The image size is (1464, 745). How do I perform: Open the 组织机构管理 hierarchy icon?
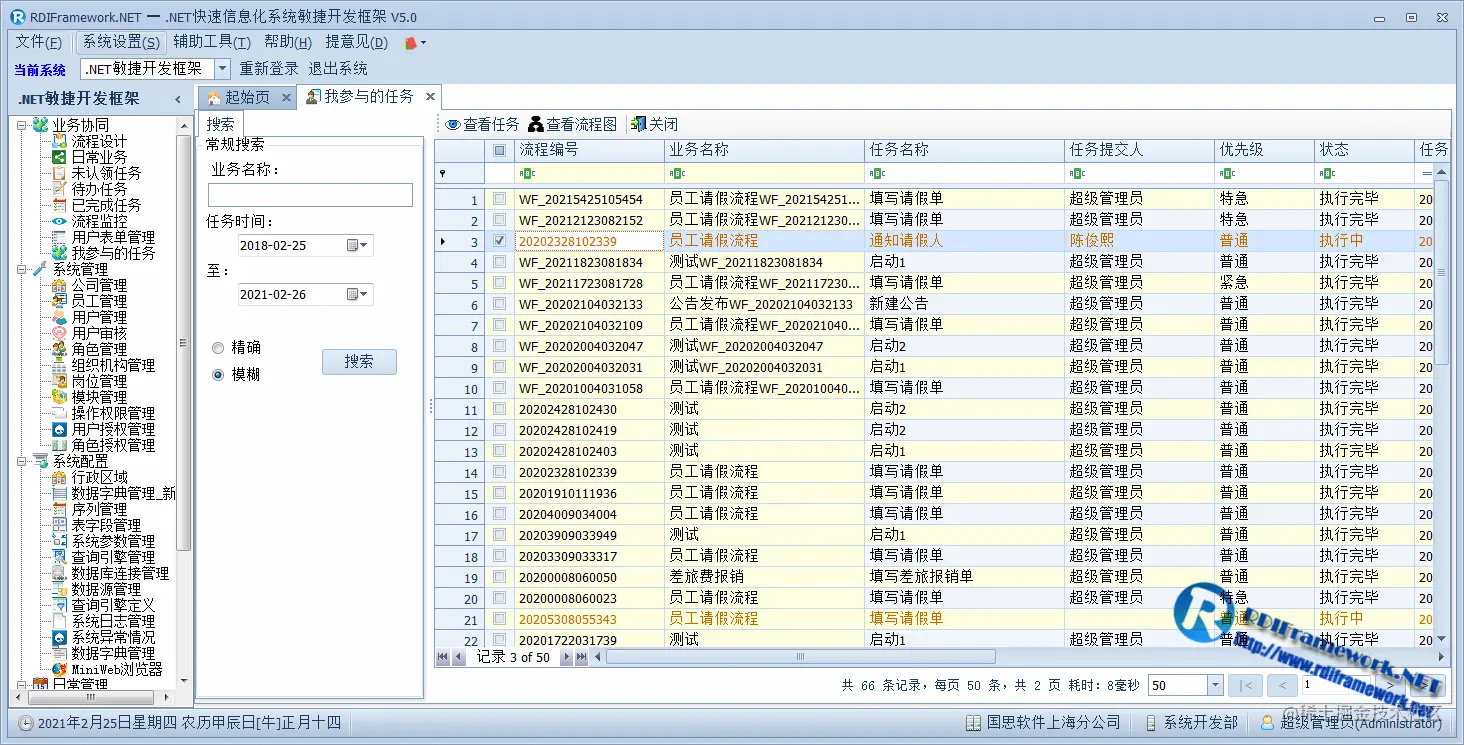(60, 365)
